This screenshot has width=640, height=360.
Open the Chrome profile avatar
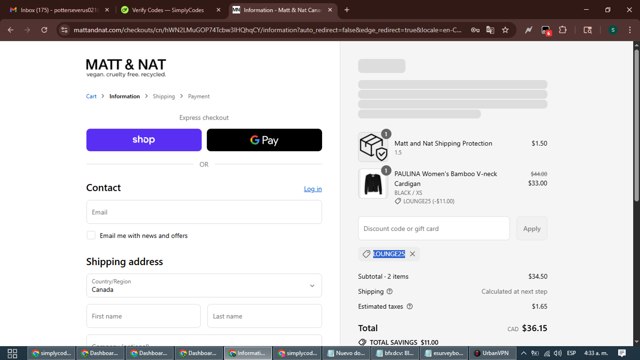click(x=613, y=30)
